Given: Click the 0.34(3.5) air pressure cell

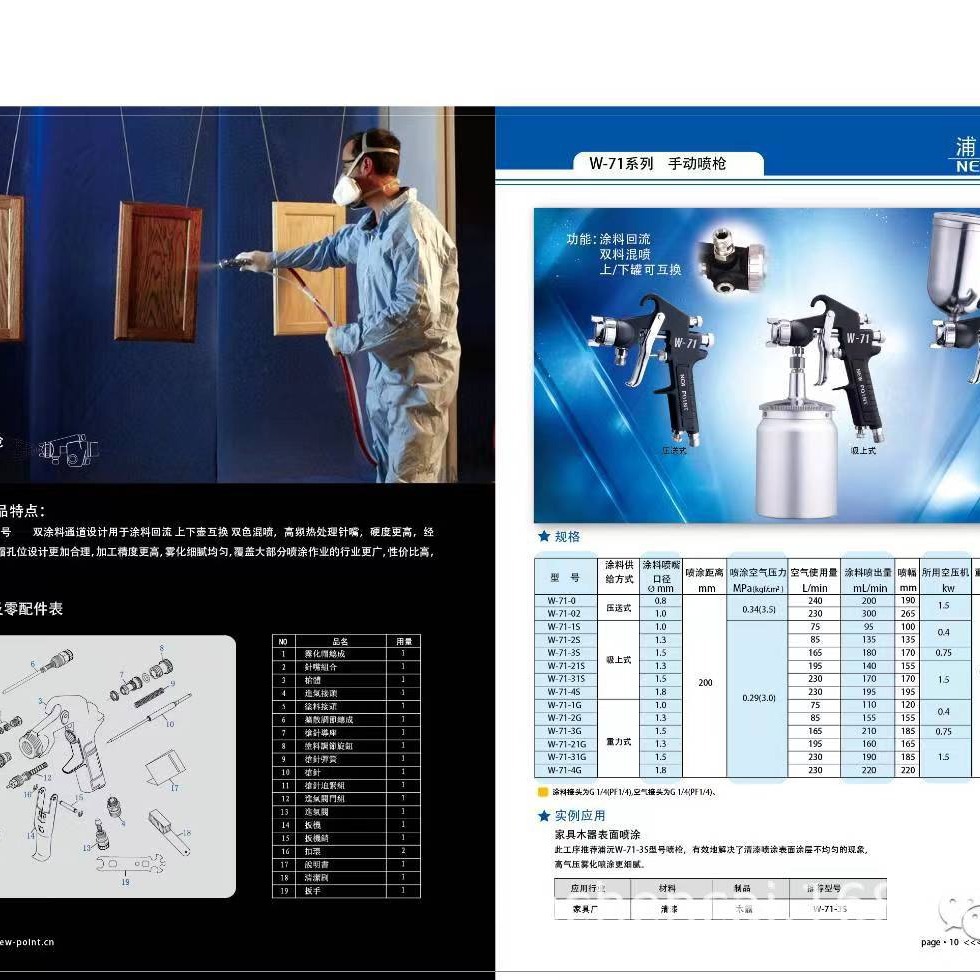Looking at the screenshot, I should (758, 608).
